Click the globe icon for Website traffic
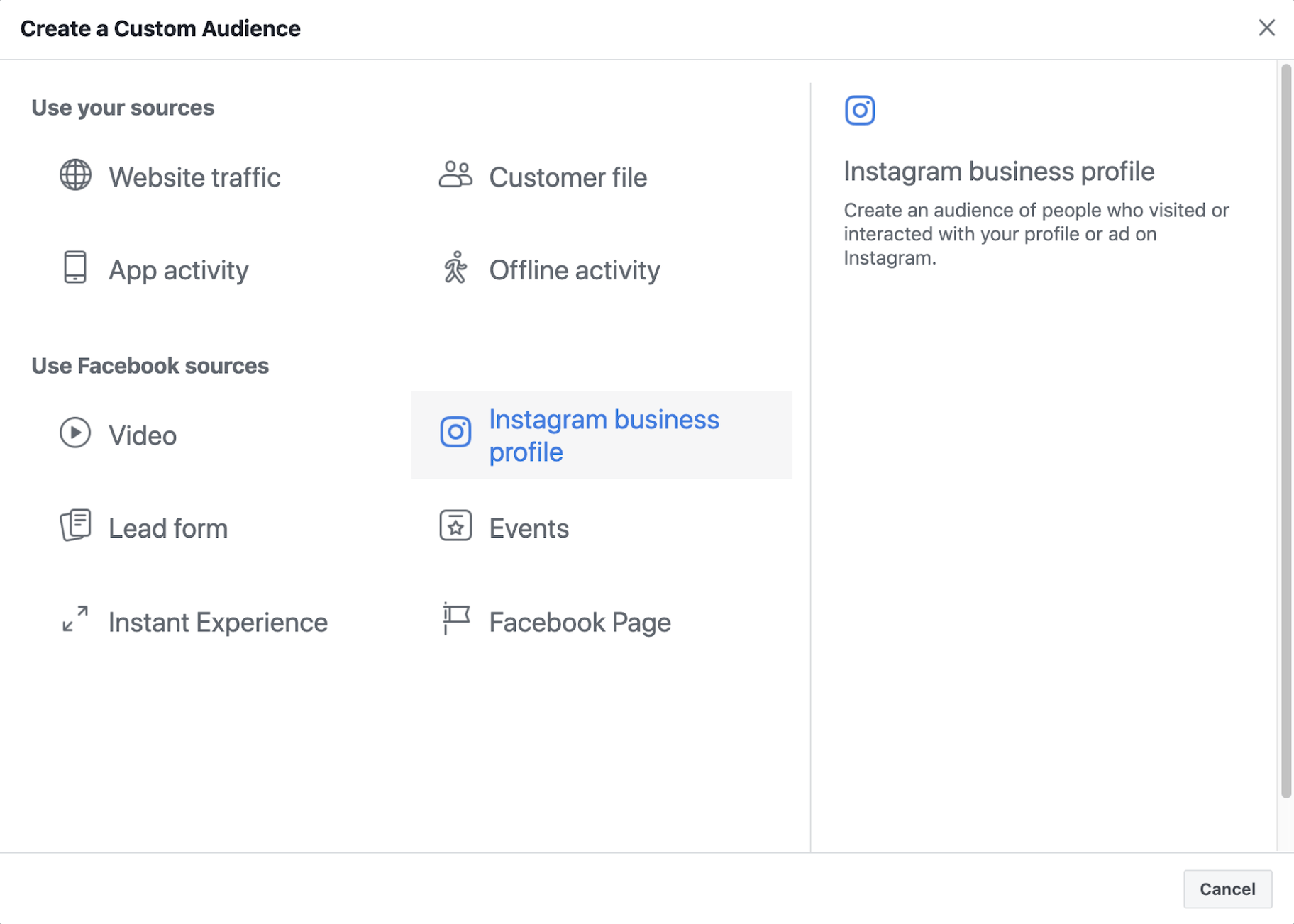The height and width of the screenshot is (924, 1294). pyautogui.click(x=75, y=175)
